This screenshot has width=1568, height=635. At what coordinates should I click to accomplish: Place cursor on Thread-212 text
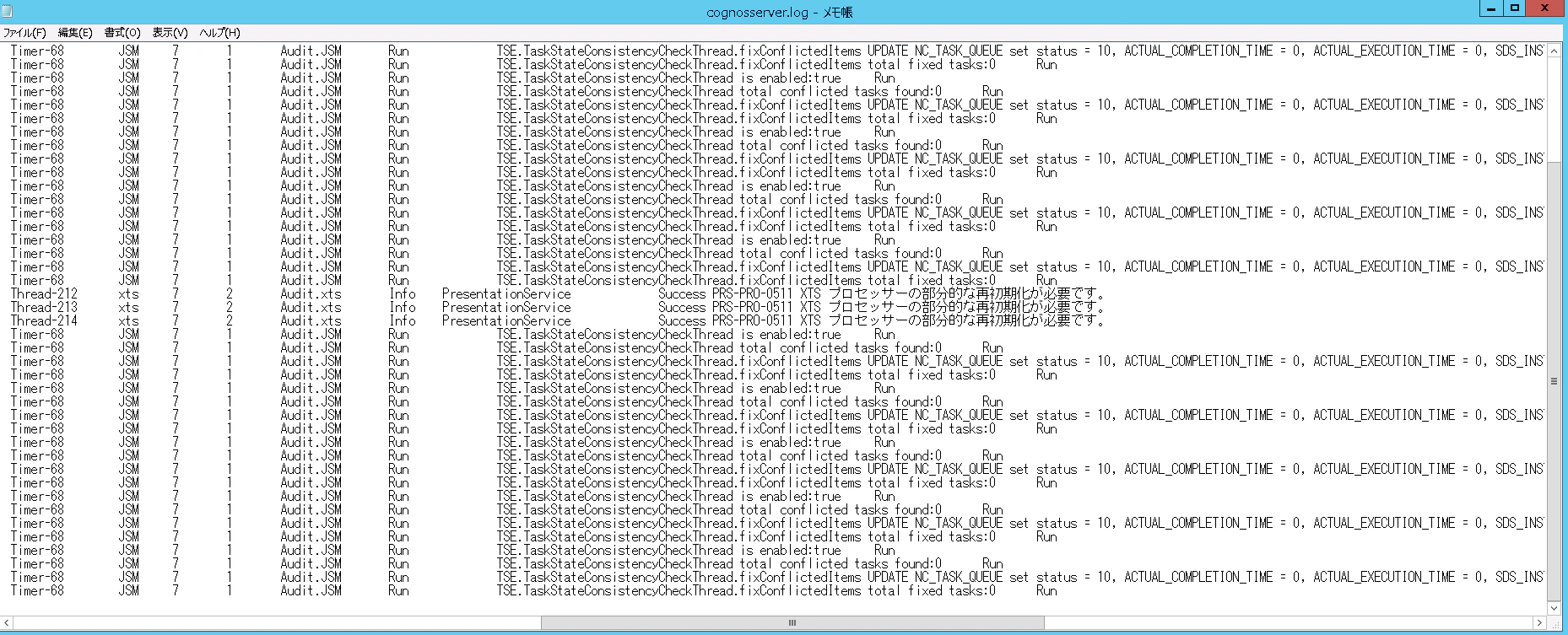pyautogui.click(x=44, y=294)
